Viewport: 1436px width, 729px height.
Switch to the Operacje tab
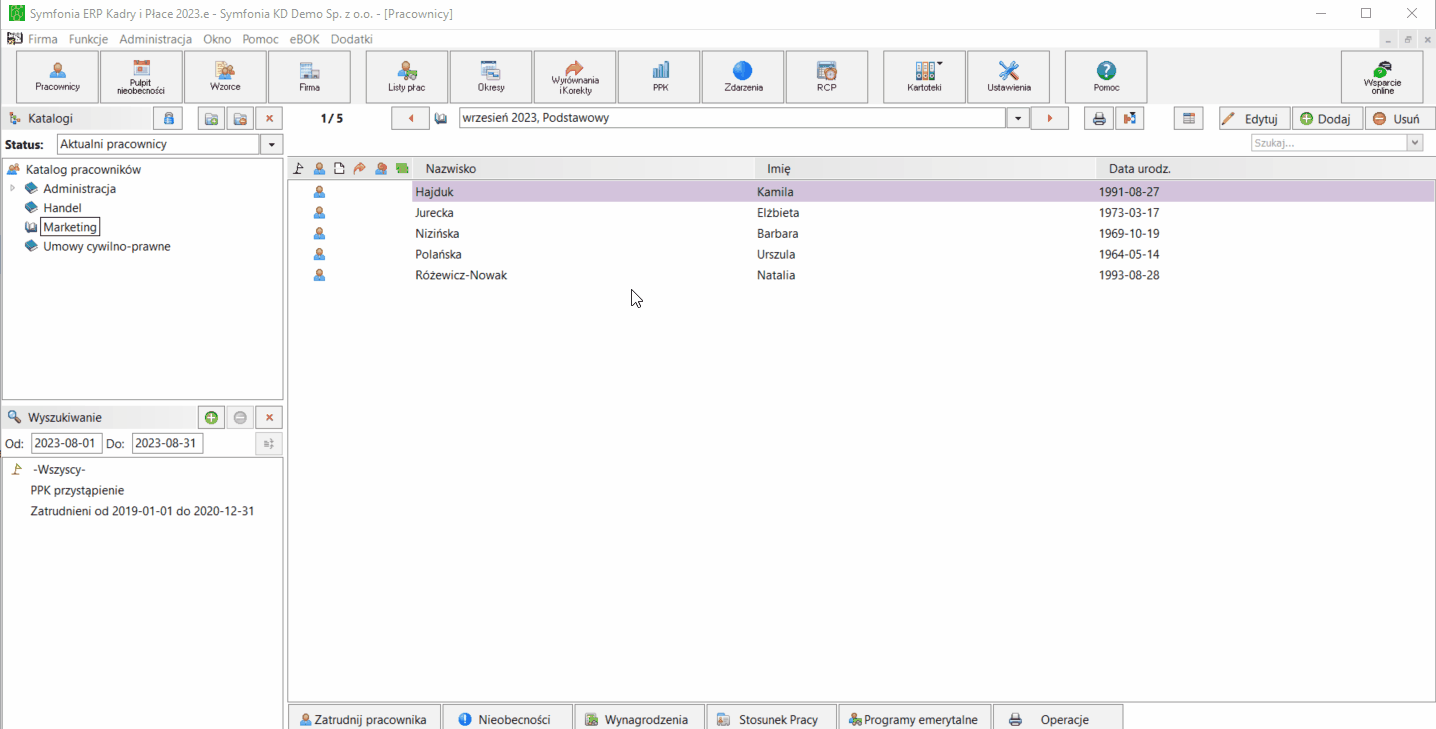pos(1058,718)
